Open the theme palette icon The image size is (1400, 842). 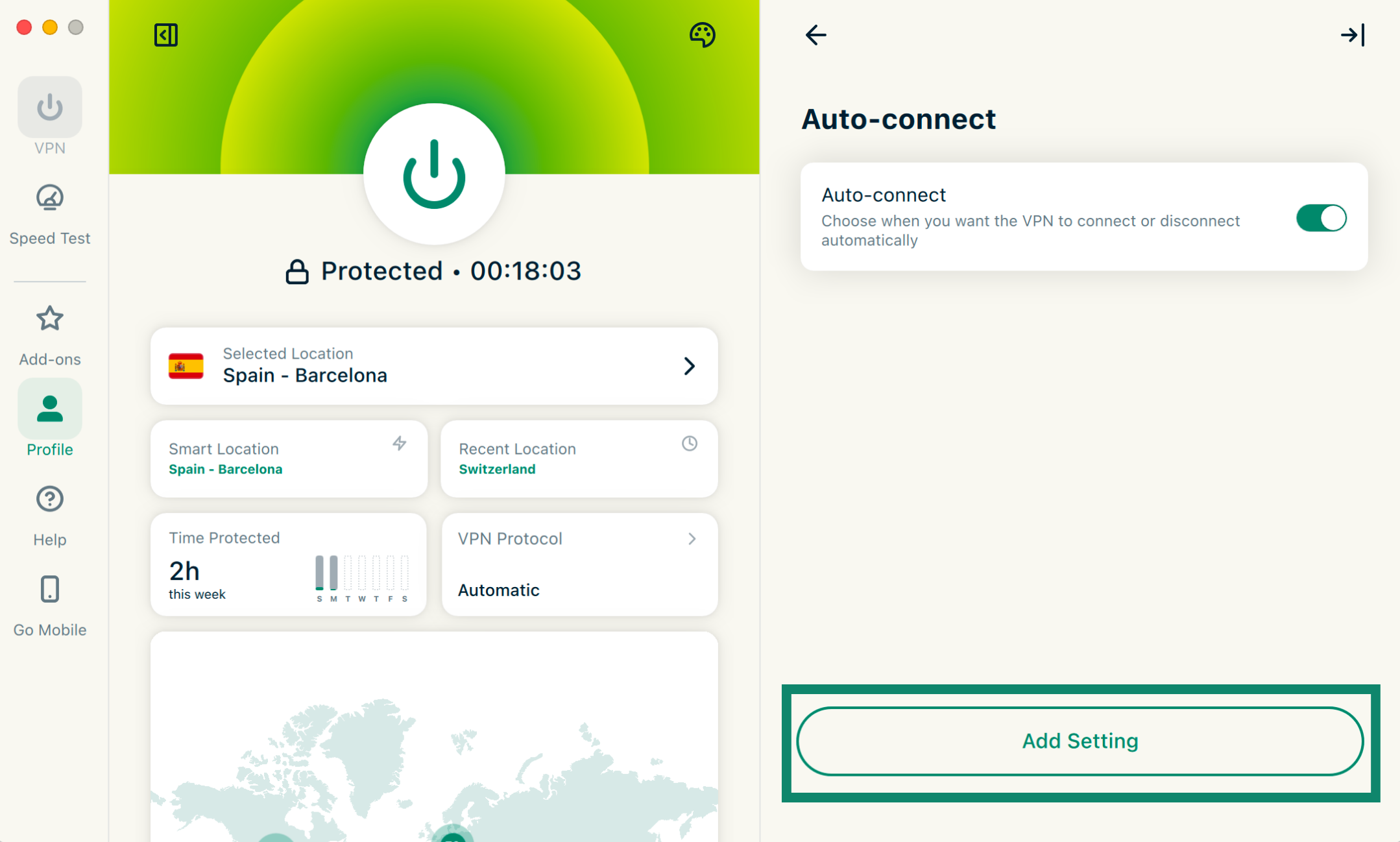(702, 35)
